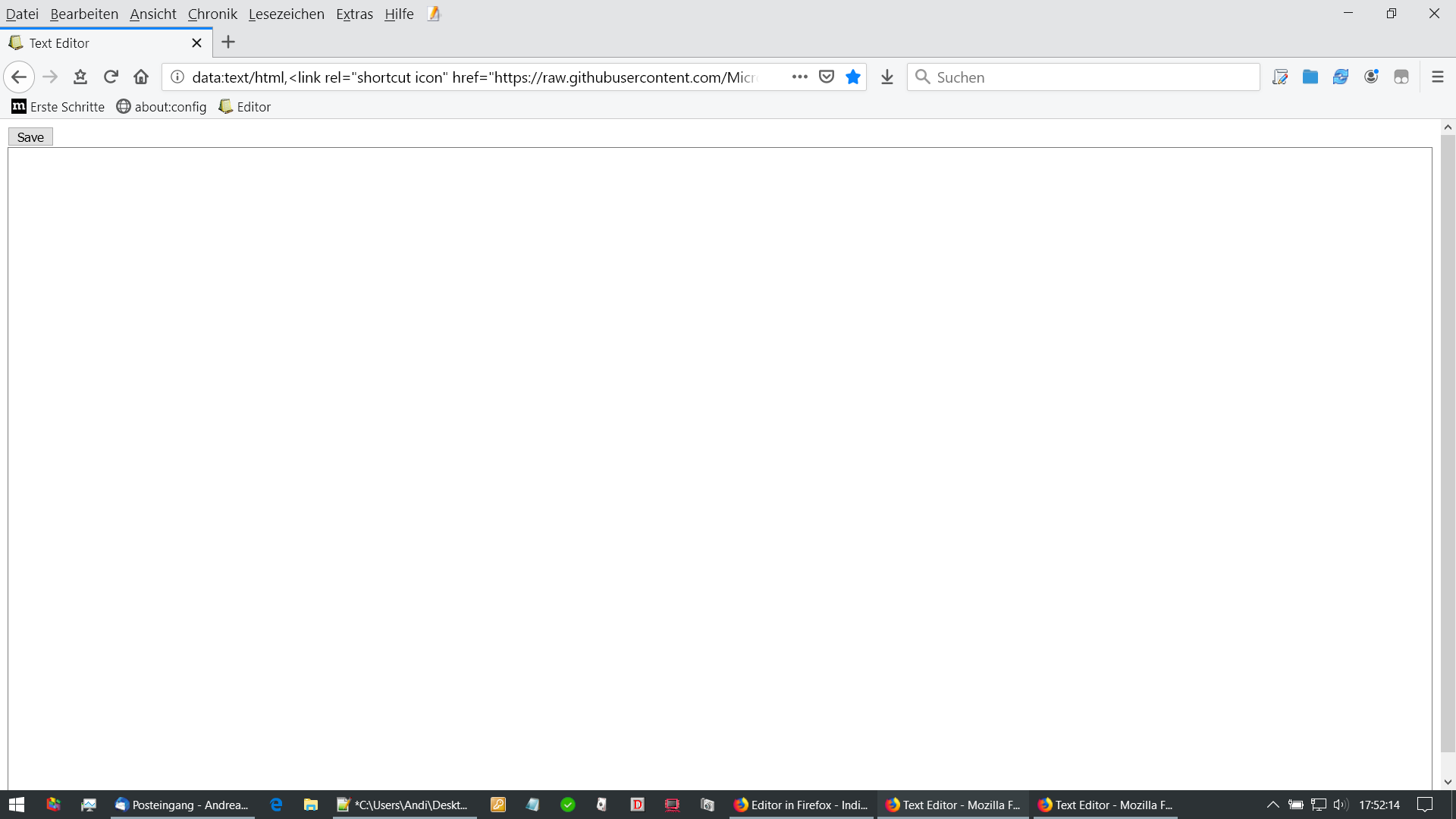Click the reload page icon
Viewport: 1456px width, 819px height.
pos(111,77)
